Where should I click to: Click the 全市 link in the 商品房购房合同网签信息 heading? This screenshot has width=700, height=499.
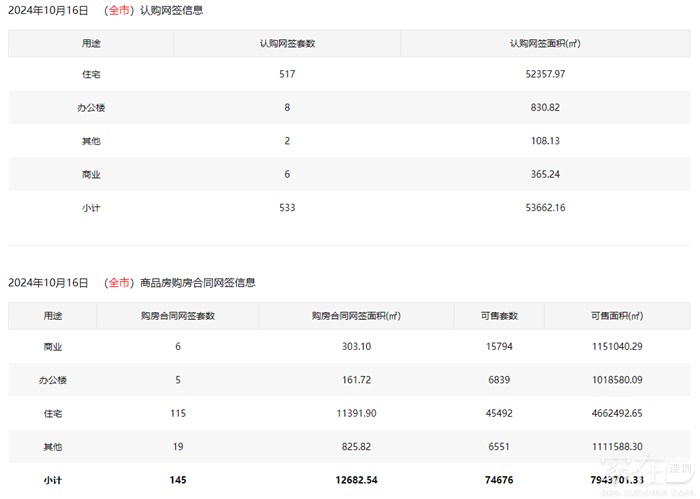[x=119, y=283]
